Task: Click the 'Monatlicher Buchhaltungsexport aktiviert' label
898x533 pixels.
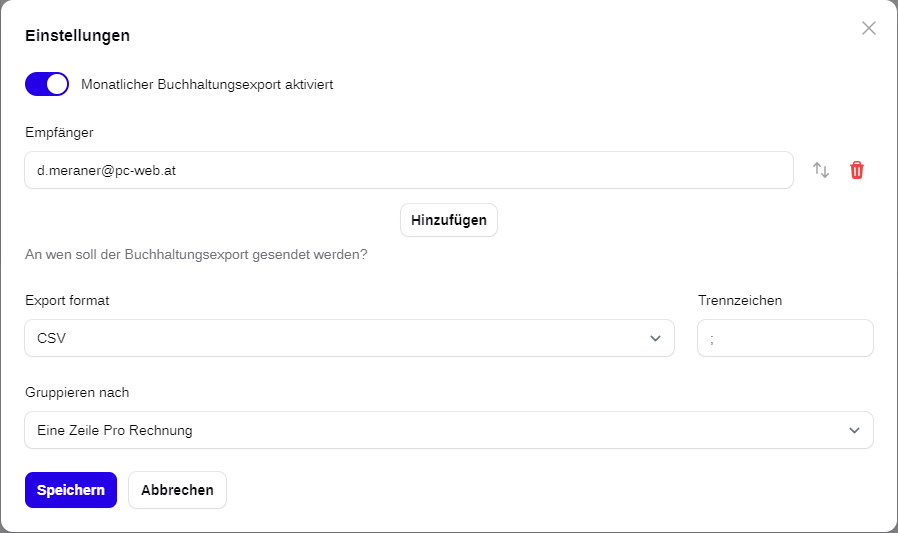Action: 207,85
